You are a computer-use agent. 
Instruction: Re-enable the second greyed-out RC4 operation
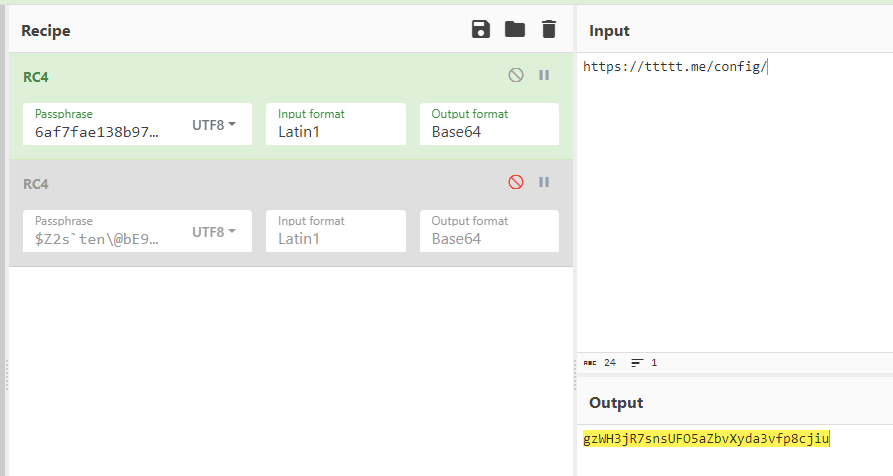(x=516, y=182)
